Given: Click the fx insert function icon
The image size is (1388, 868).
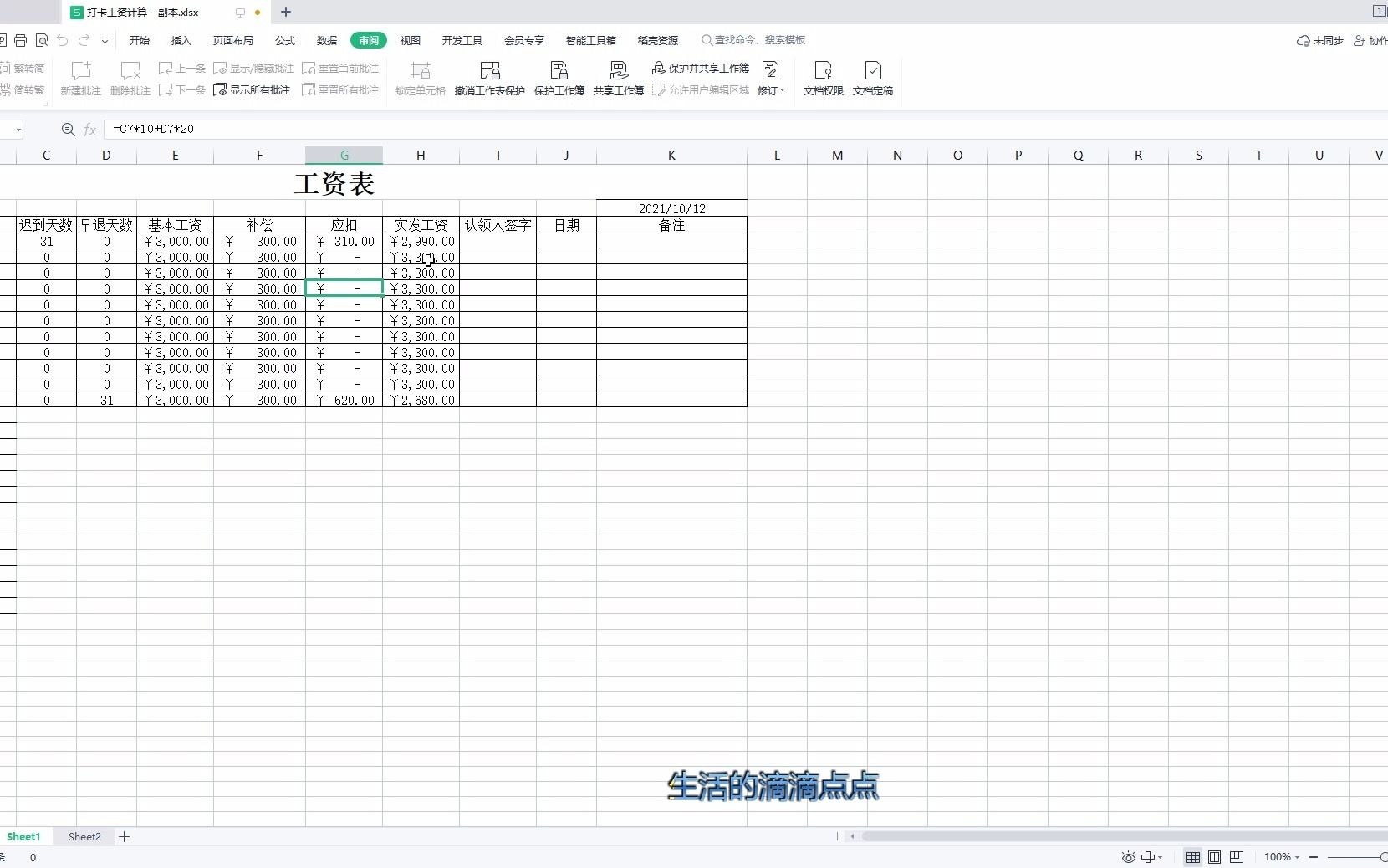Looking at the screenshot, I should click(90, 130).
